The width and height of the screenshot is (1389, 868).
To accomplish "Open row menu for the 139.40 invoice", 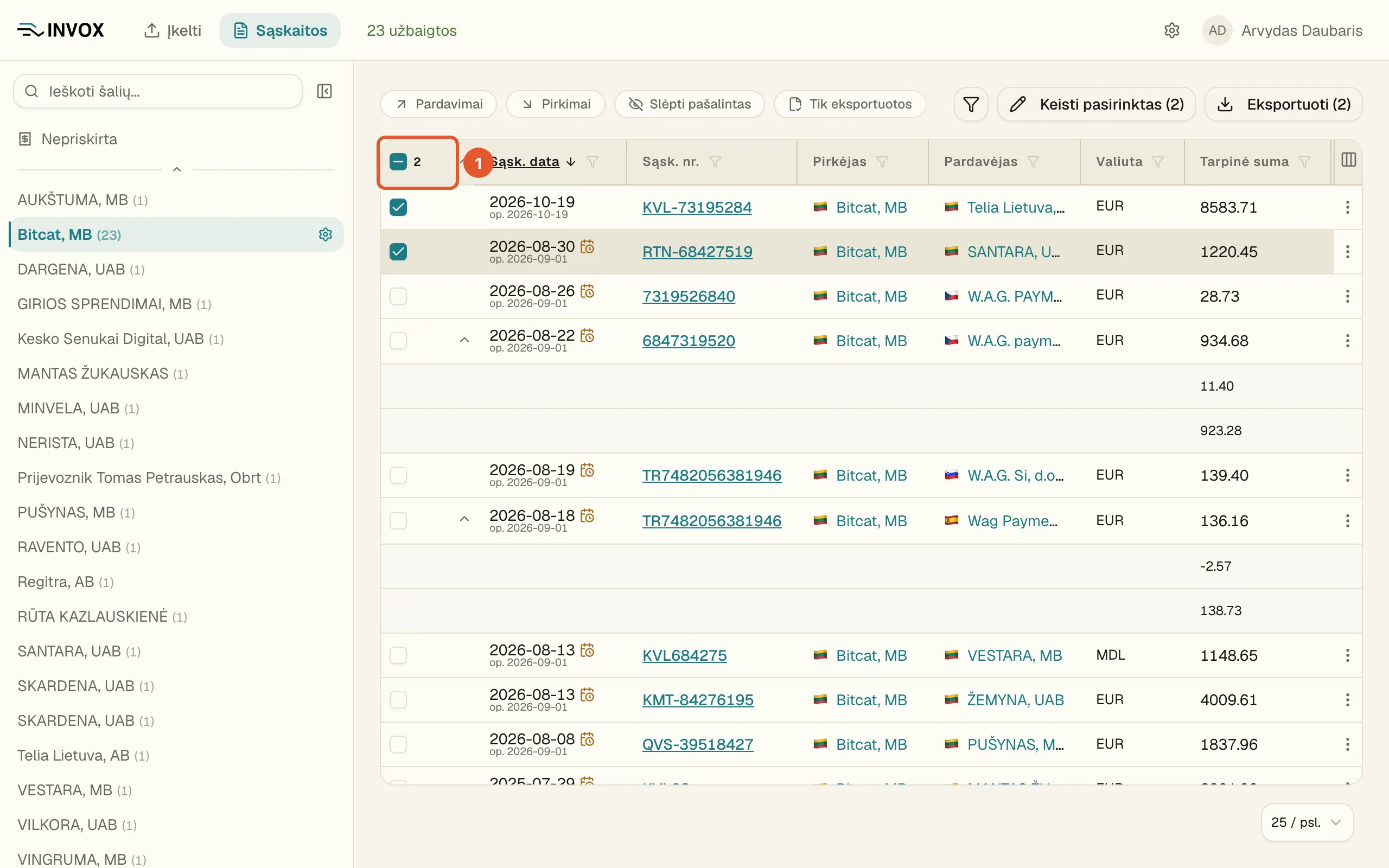I will click(x=1347, y=475).
